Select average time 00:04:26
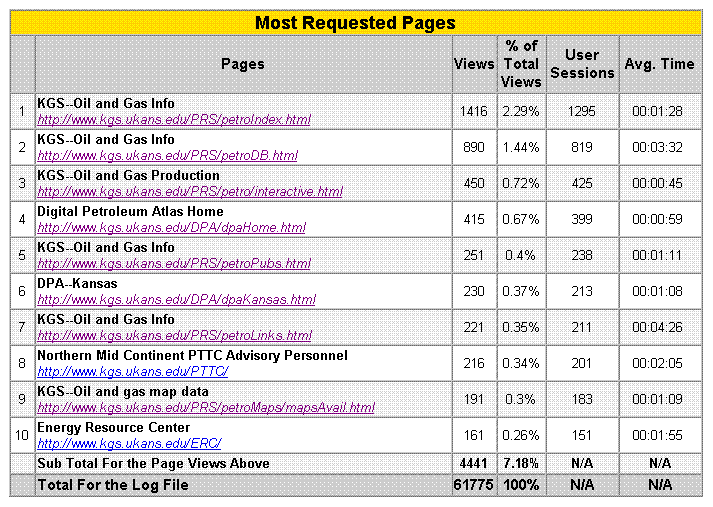Image resolution: width=713 pixels, height=507 pixels. pyautogui.click(x=658, y=327)
